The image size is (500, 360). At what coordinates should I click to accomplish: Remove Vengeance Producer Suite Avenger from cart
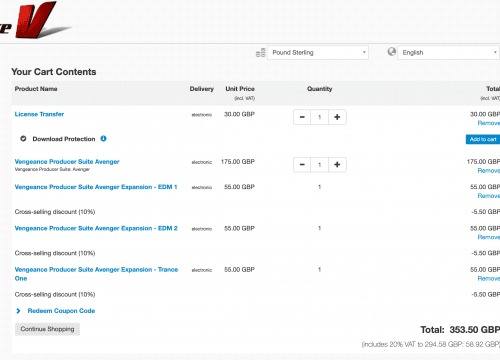click(489, 171)
